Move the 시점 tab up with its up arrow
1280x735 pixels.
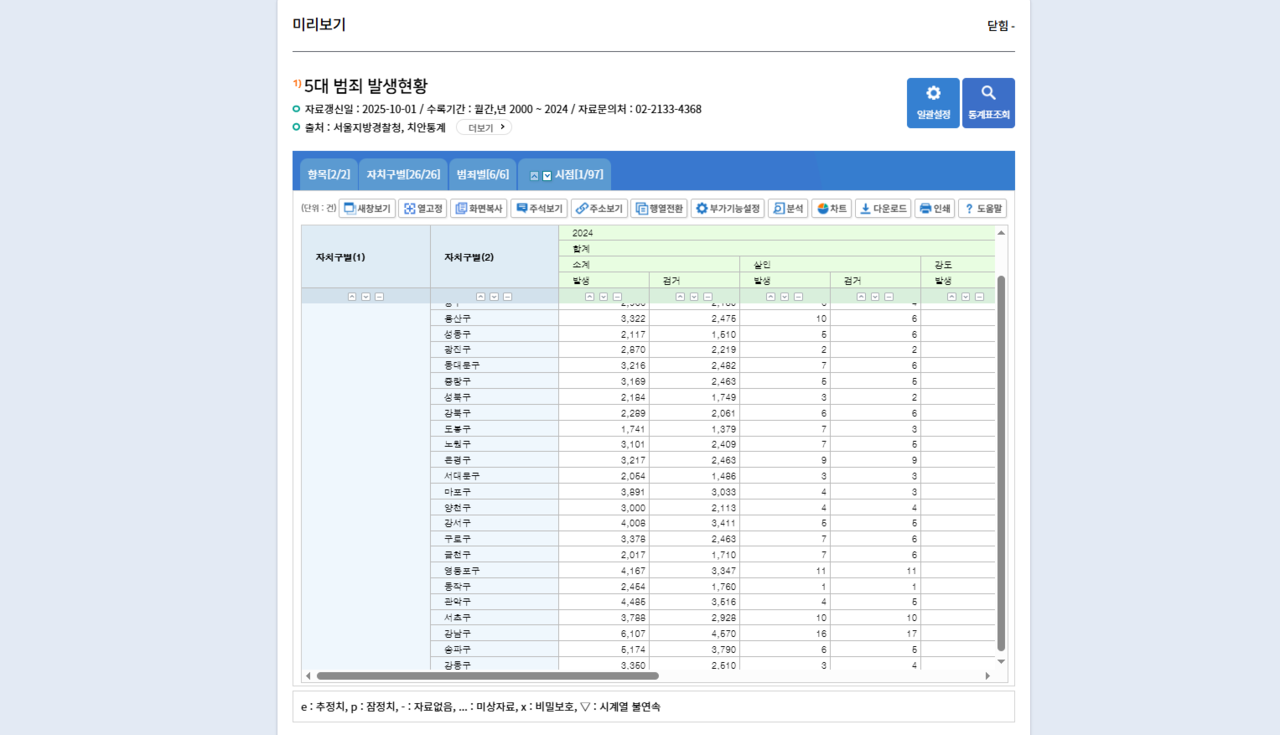pos(534,175)
